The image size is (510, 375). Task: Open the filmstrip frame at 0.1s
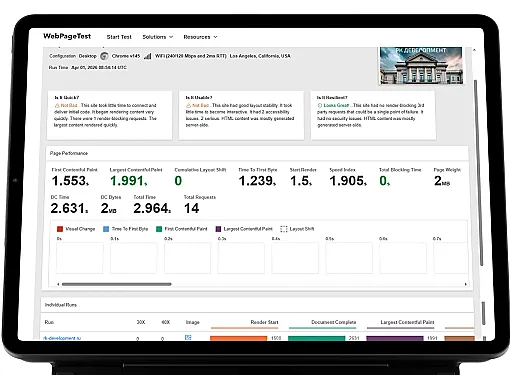click(x=134, y=258)
